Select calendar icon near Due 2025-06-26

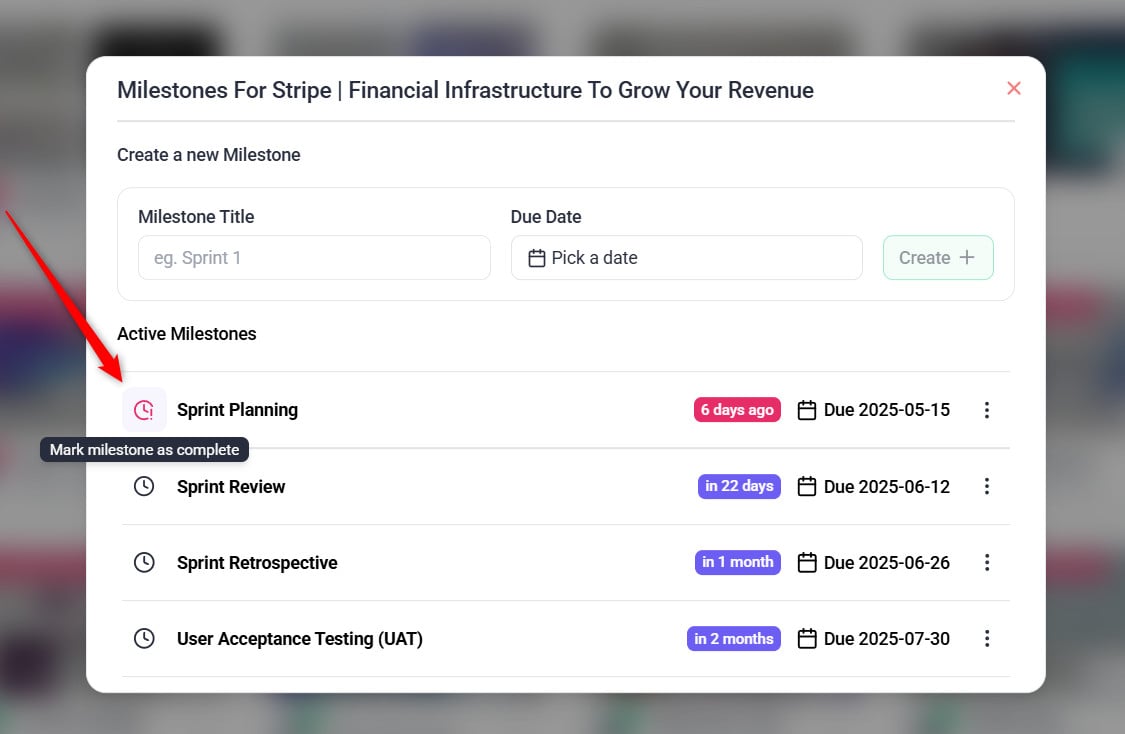pyautogui.click(x=807, y=562)
